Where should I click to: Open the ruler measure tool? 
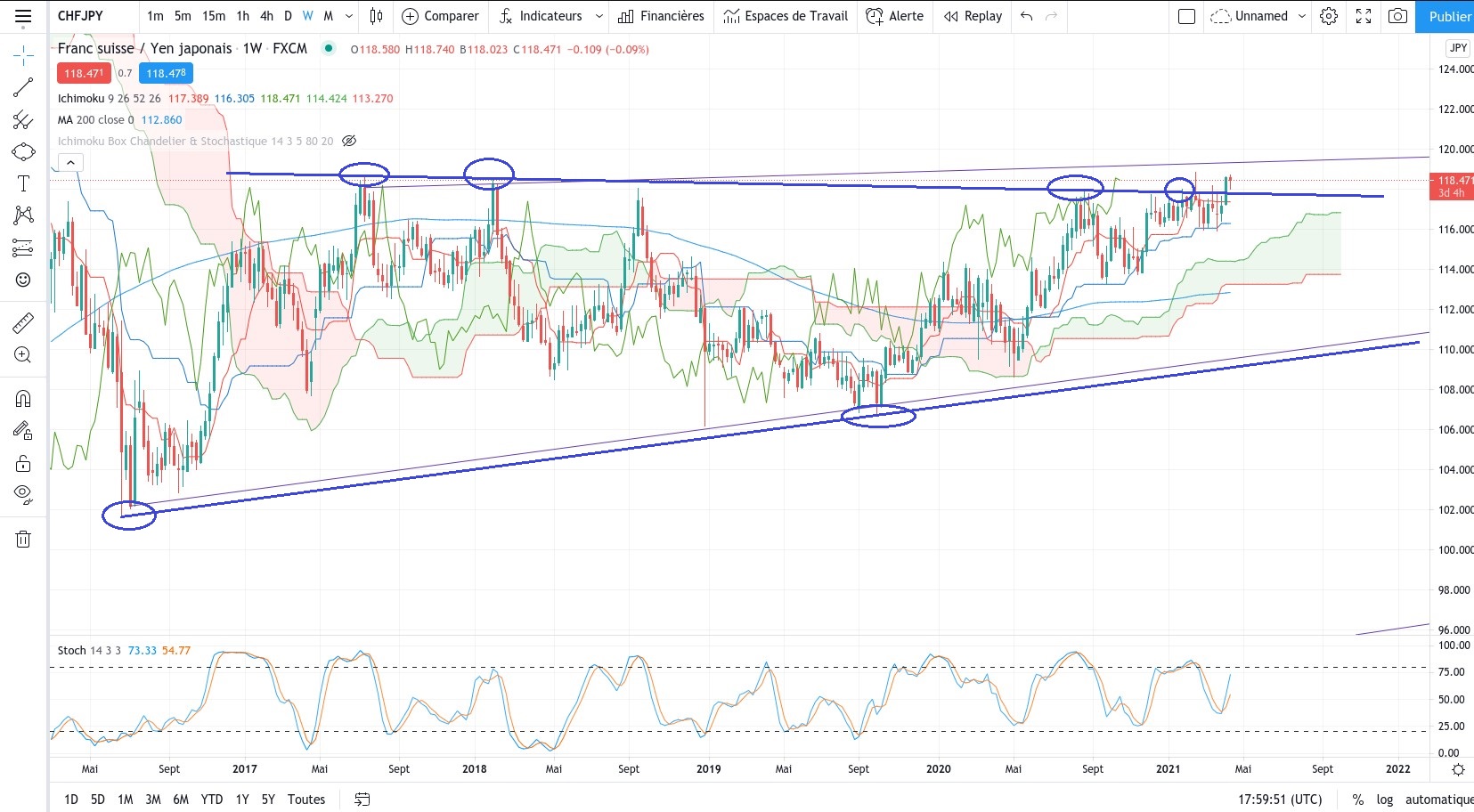[x=23, y=322]
